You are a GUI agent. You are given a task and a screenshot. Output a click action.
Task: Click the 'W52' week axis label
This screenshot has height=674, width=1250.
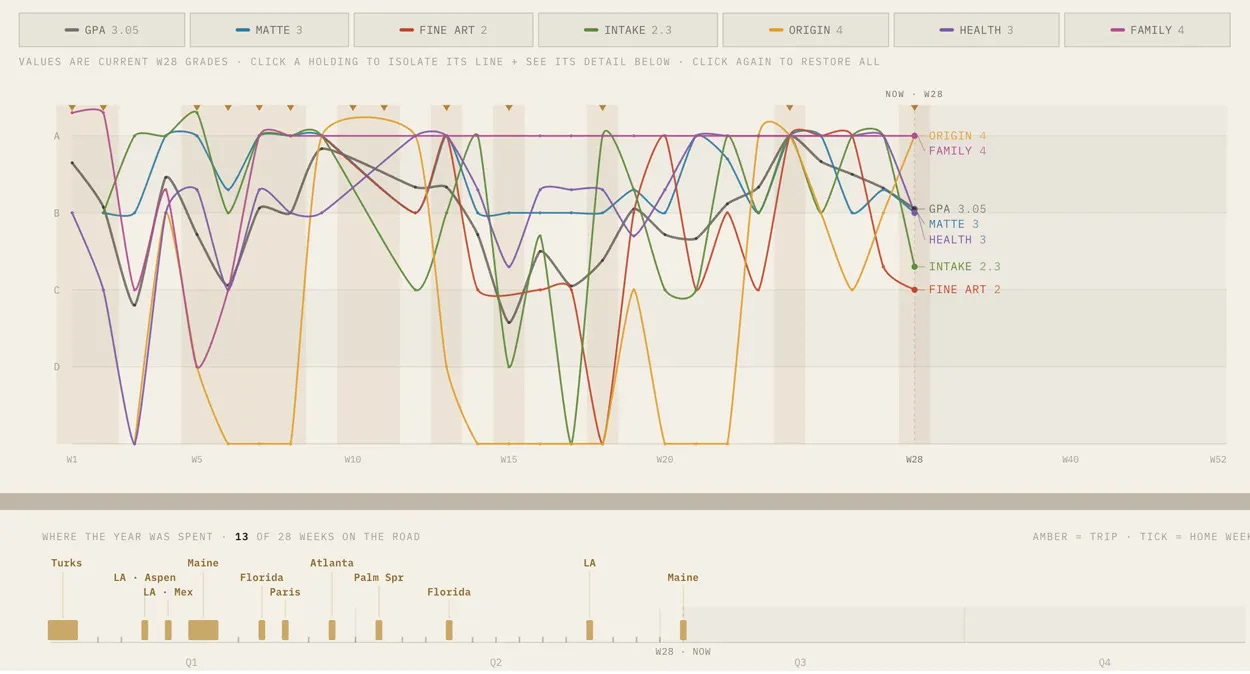(1218, 460)
